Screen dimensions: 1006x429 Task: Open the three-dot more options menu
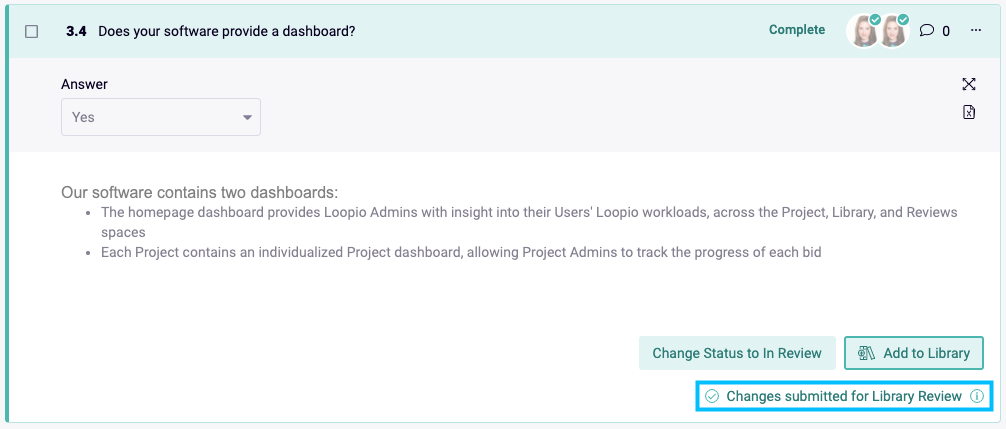976,30
